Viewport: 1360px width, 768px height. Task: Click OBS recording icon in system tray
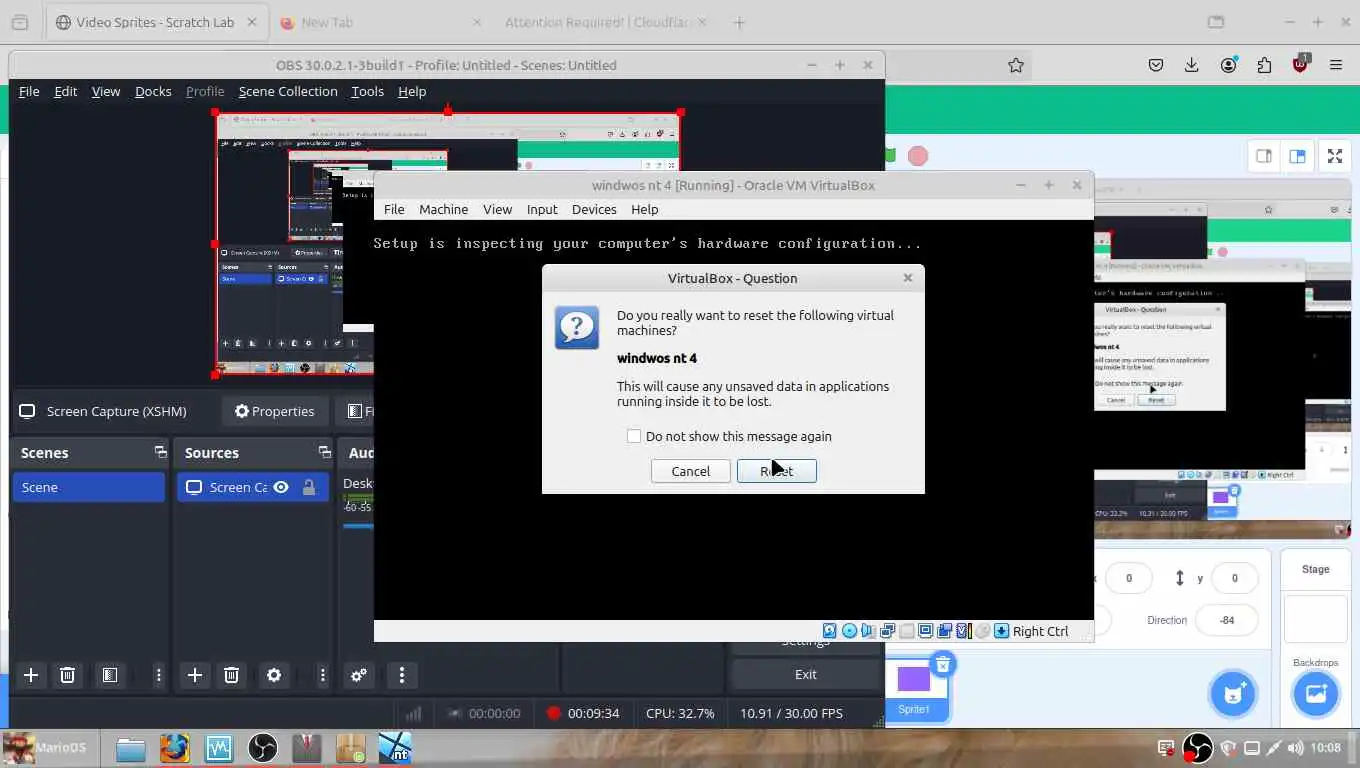1197,747
